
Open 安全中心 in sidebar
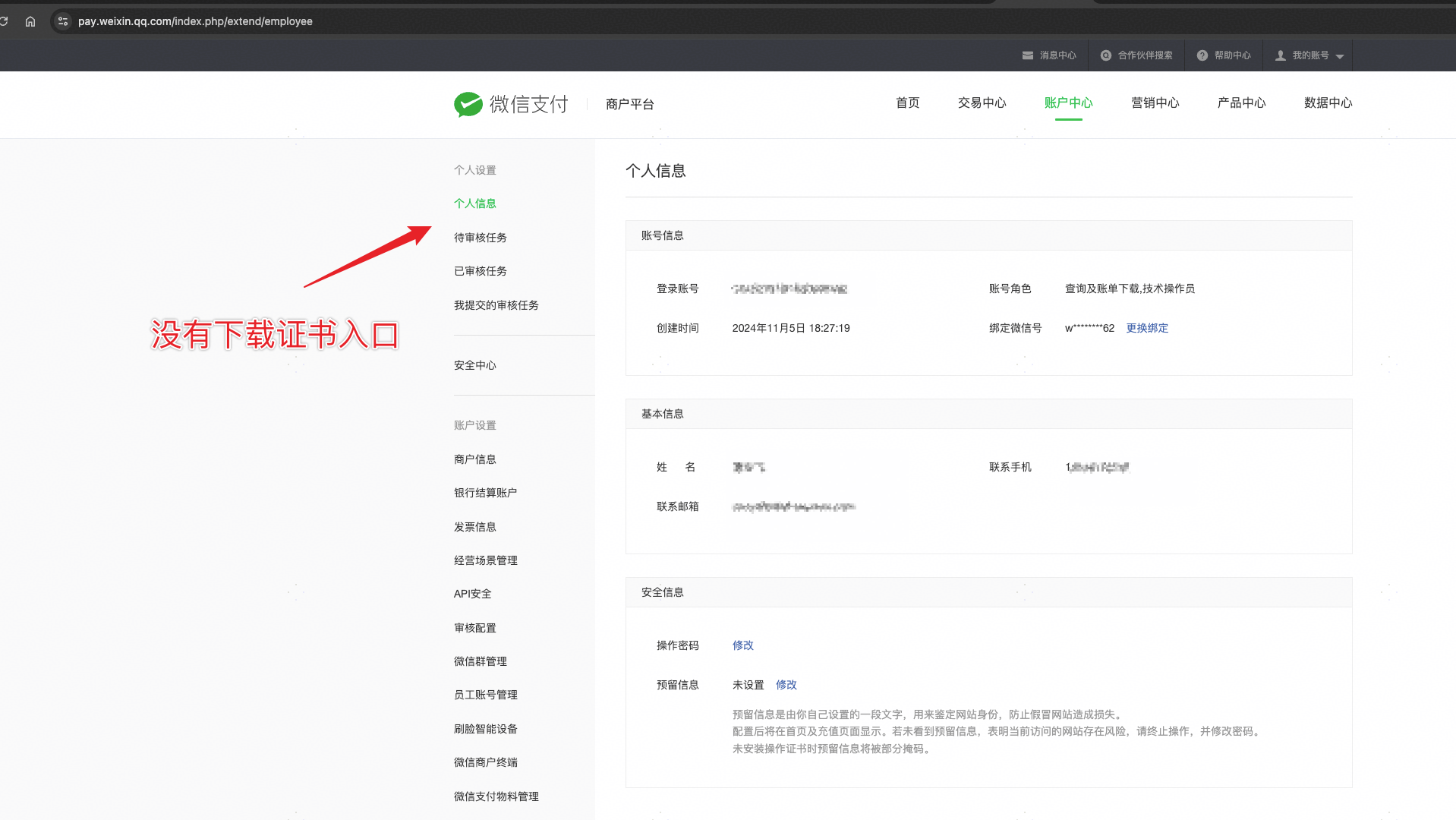tap(475, 365)
